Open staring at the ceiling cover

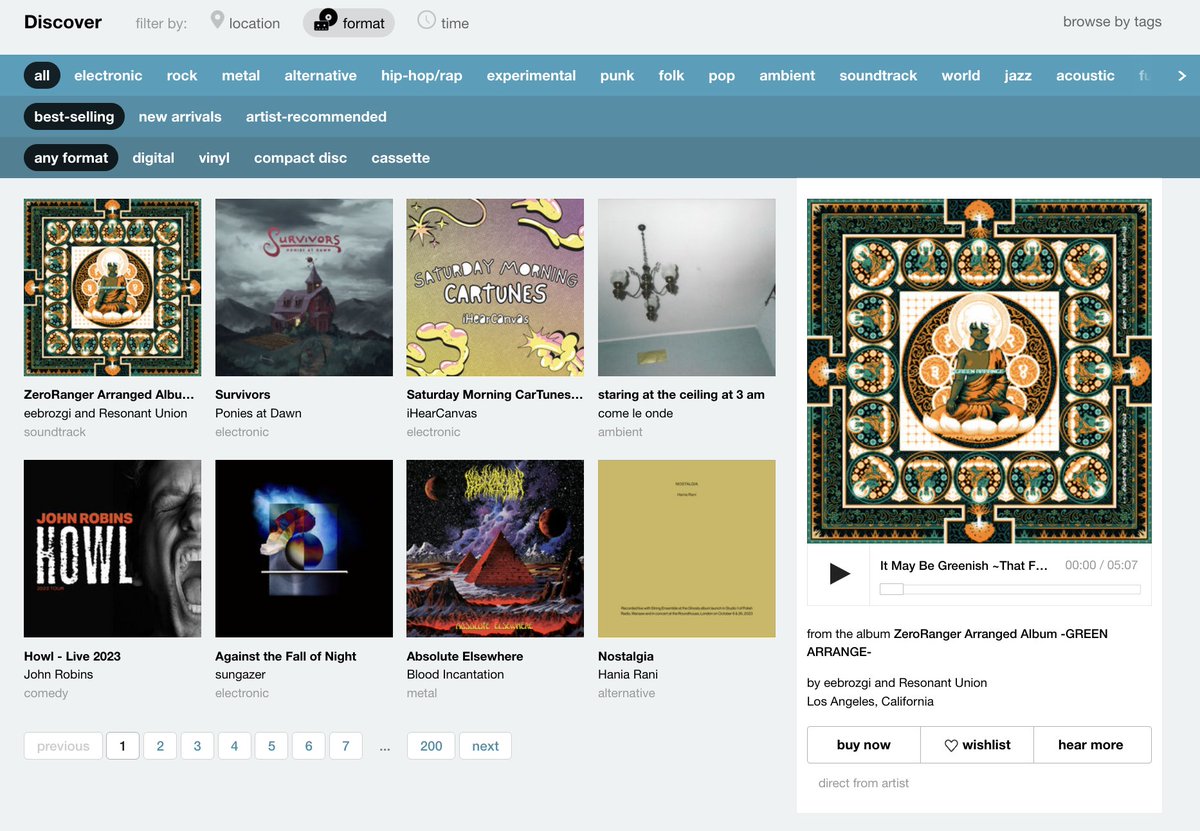click(687, 287)
